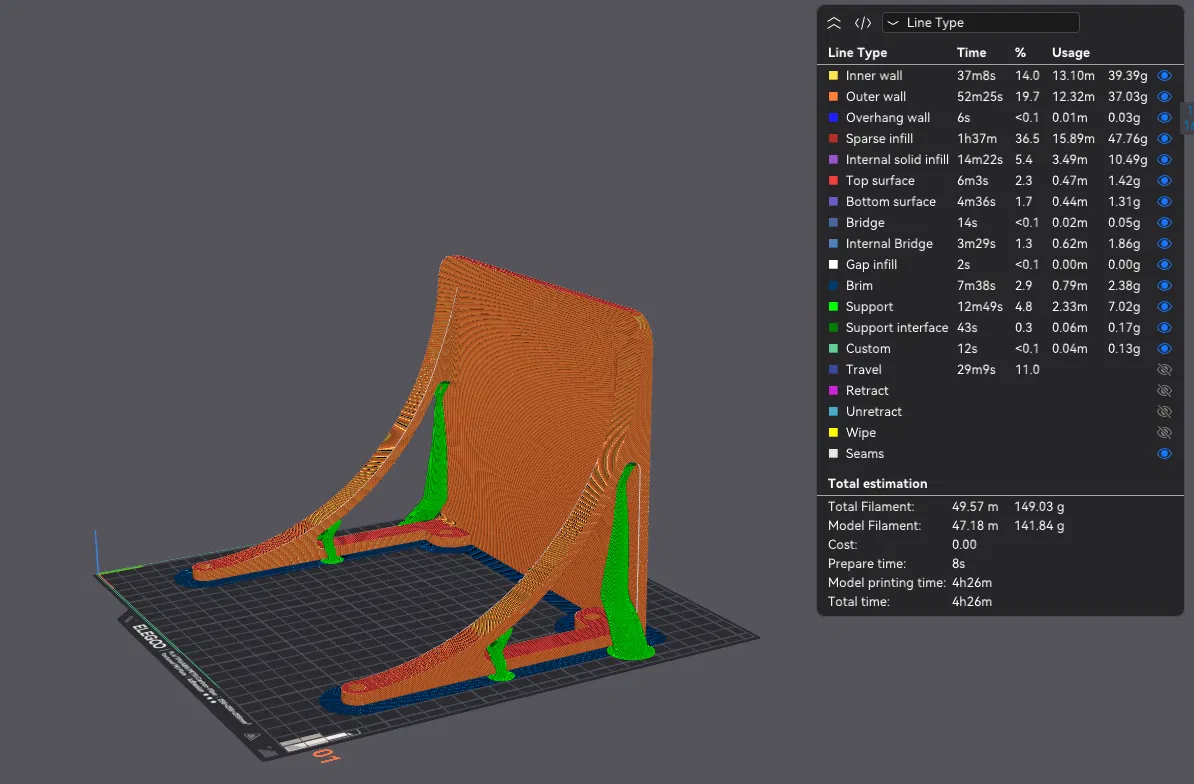Click the Prepare time 8s value

pyautogui.click(x=958, y=563)
